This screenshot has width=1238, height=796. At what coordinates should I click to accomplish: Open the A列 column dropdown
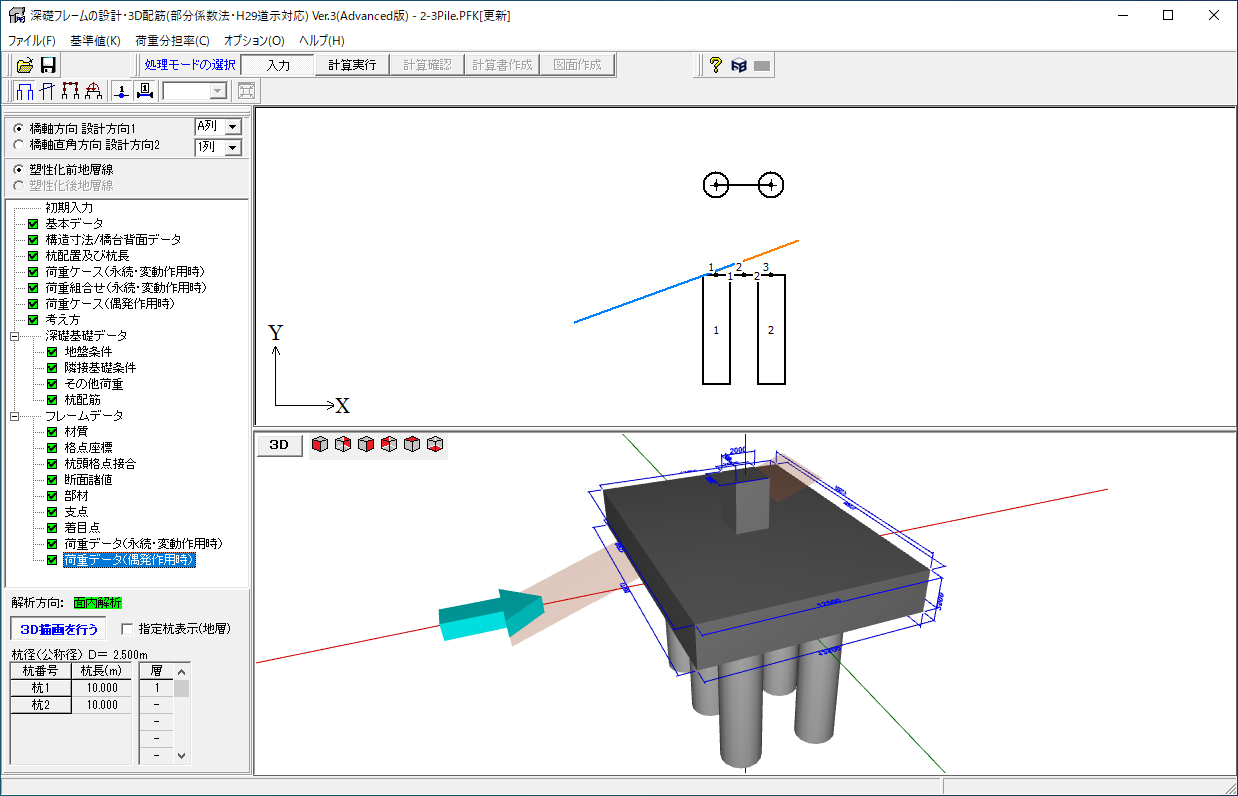[232, 127]
